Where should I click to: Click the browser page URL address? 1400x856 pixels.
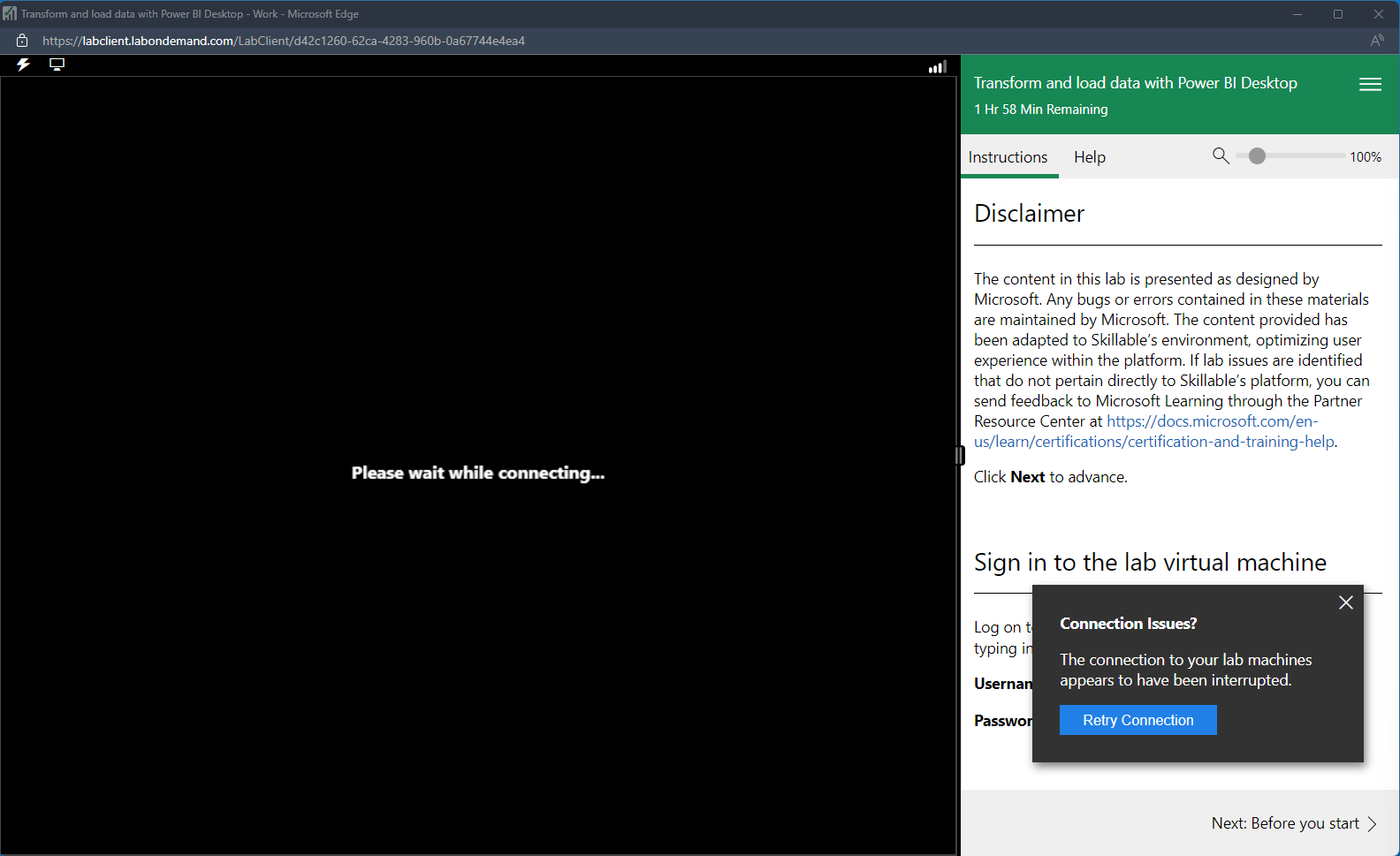(x=284, y=41)
